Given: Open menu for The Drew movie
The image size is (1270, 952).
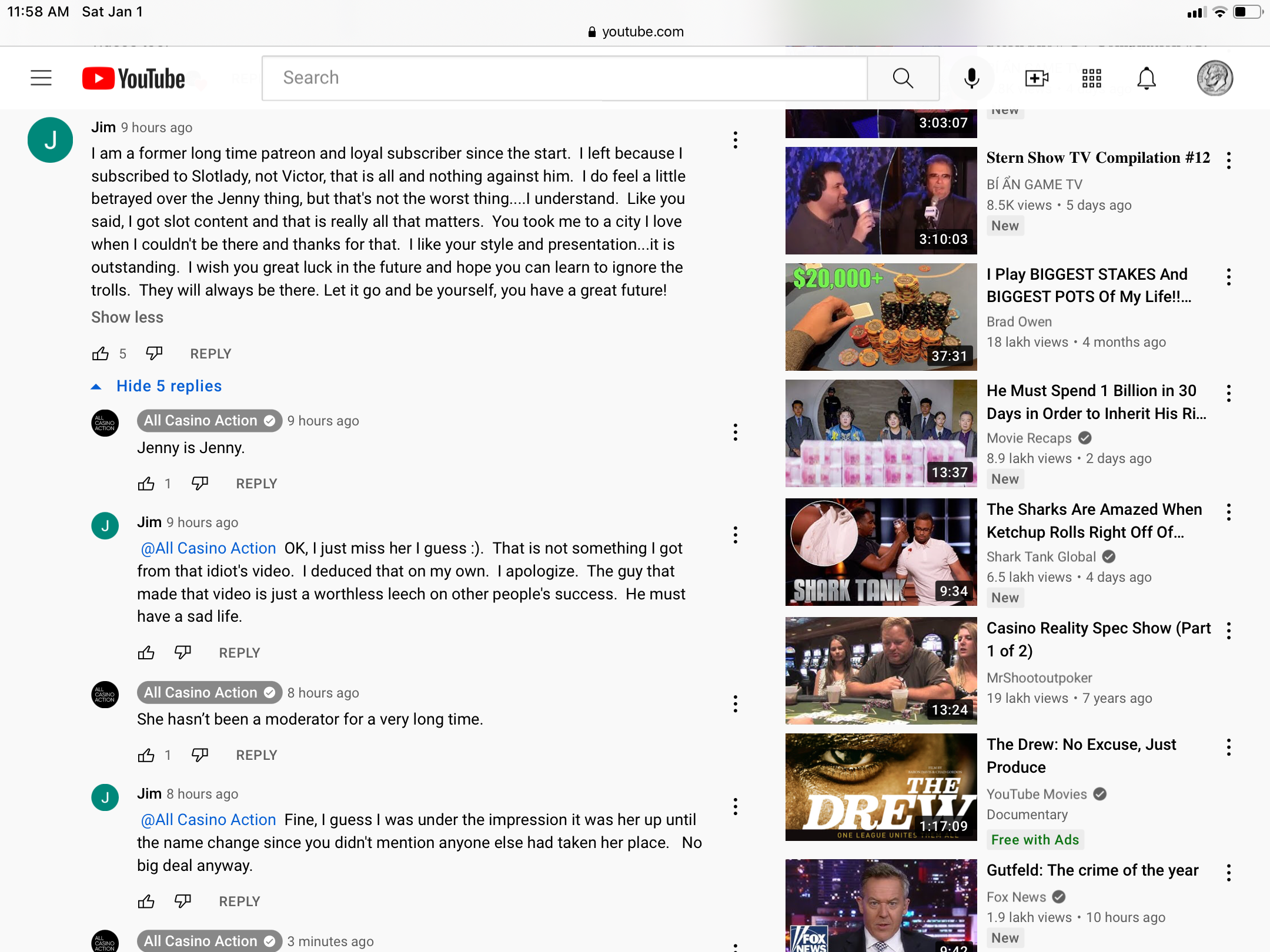Looking at the screenshot, I should (x=1228, y=747).
